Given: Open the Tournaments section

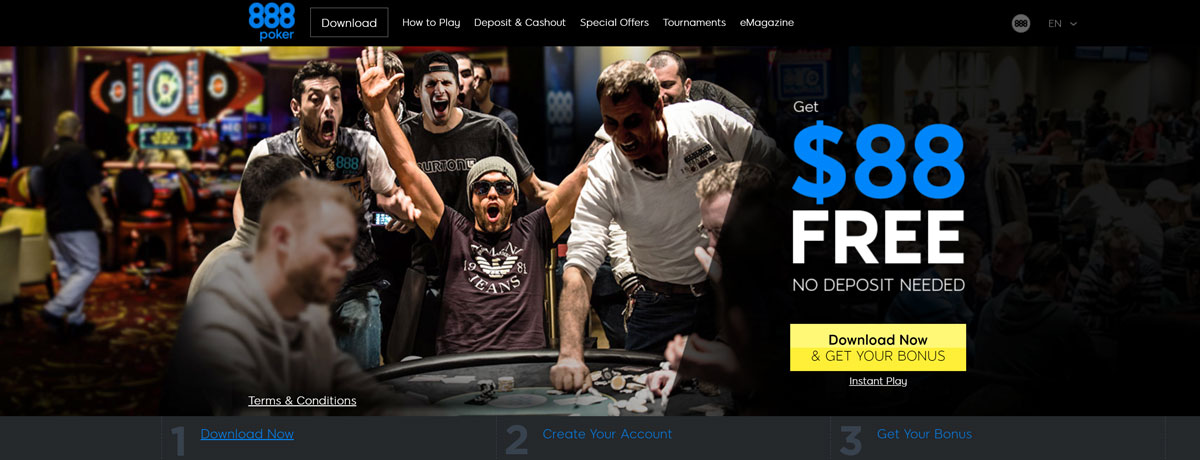Looking at the screenshot, I should click(x=694, y=22).
